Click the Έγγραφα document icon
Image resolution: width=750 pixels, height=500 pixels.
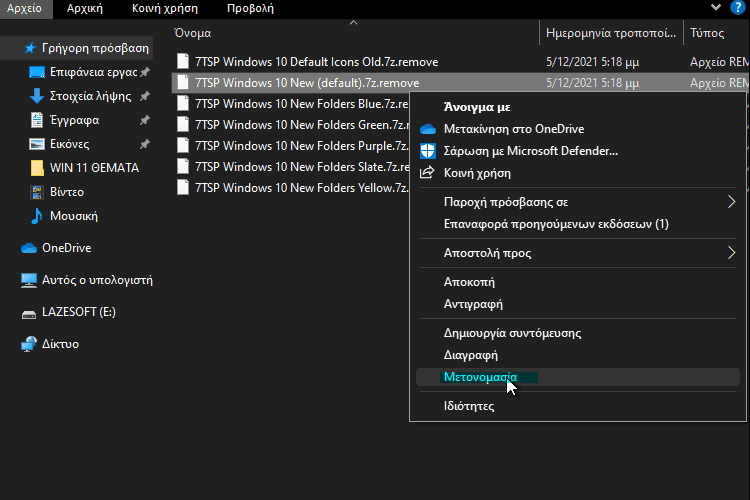click(37, 120)
